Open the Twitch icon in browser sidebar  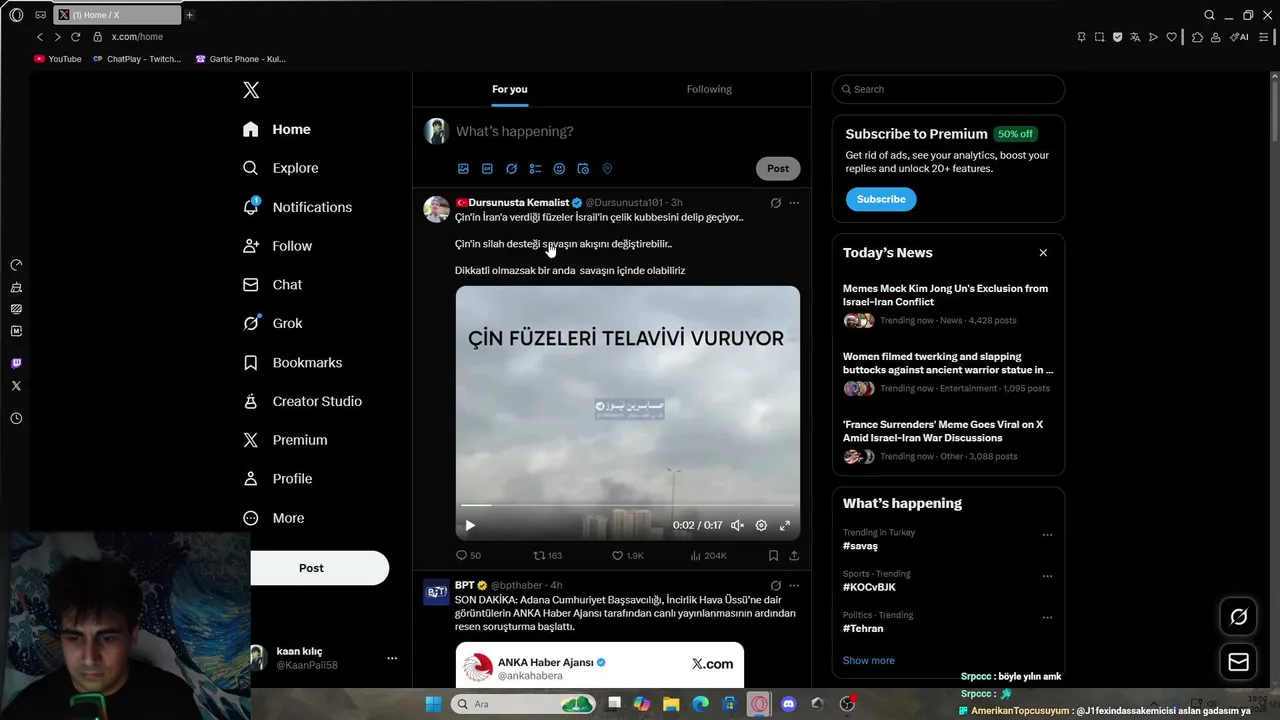point(16,363)
